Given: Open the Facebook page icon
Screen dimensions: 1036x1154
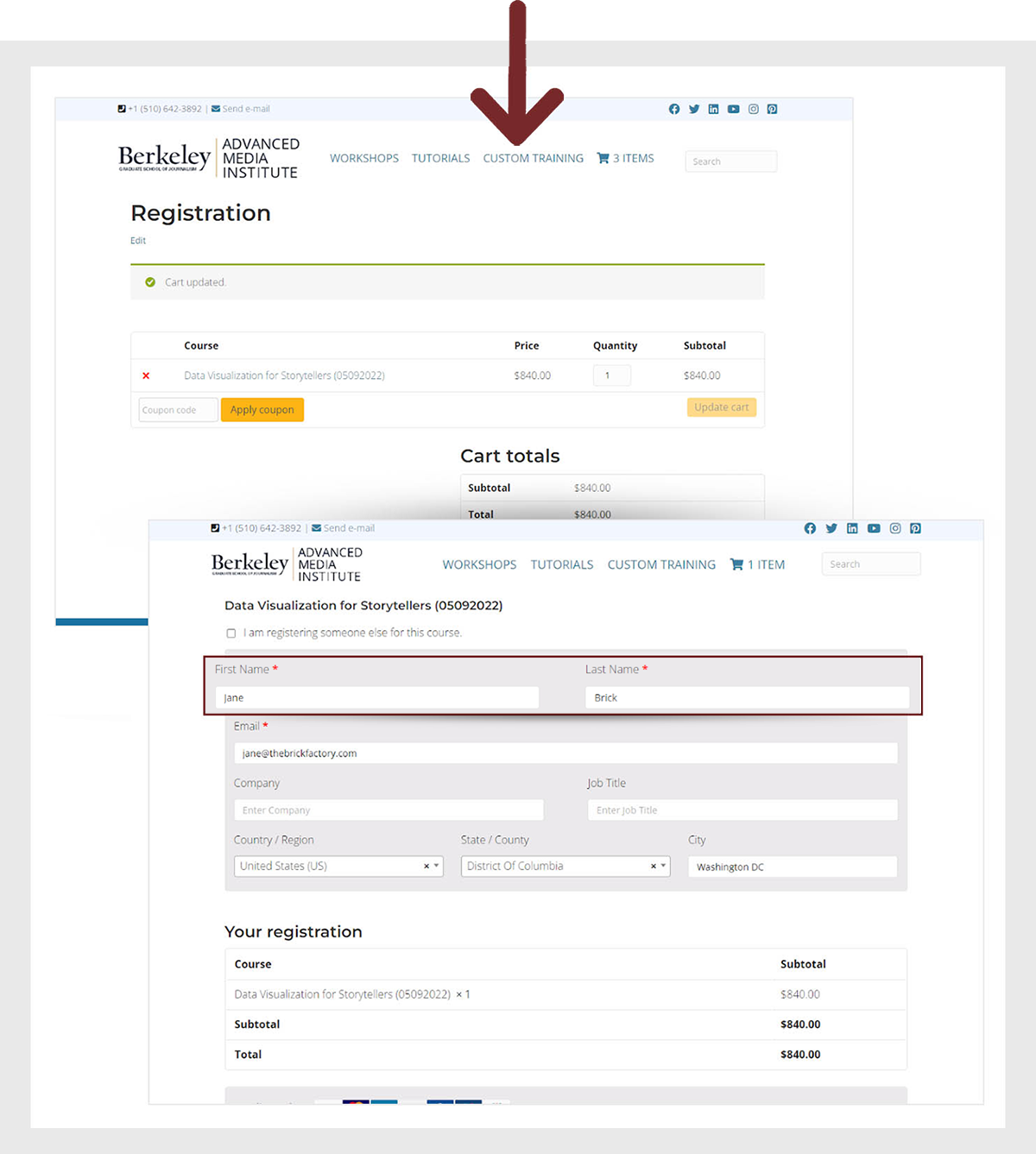Looking at the screenshot, I should [674, 109].
